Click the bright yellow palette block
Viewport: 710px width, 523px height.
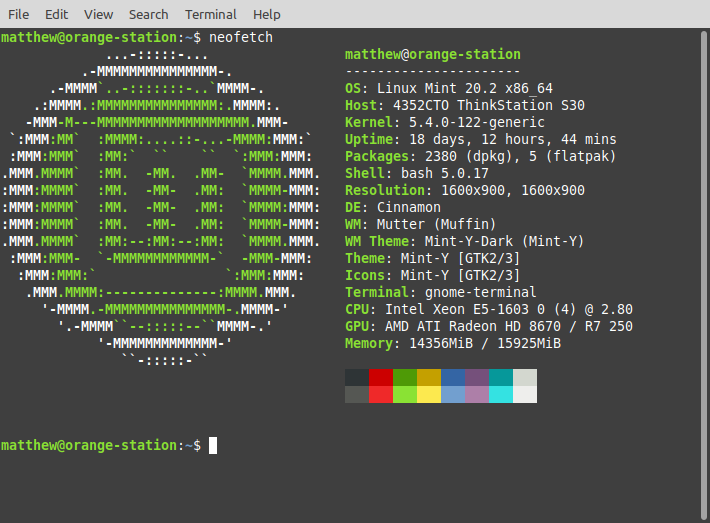click(x=429, y=394)
